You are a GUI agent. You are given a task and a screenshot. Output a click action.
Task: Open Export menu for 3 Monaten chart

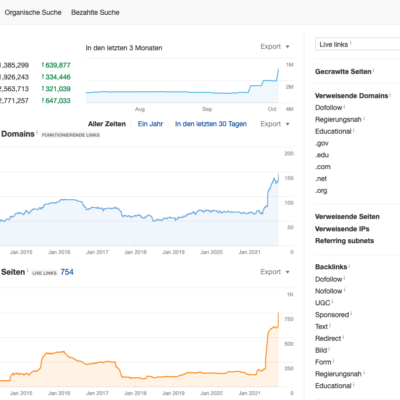tap(275, 47)
